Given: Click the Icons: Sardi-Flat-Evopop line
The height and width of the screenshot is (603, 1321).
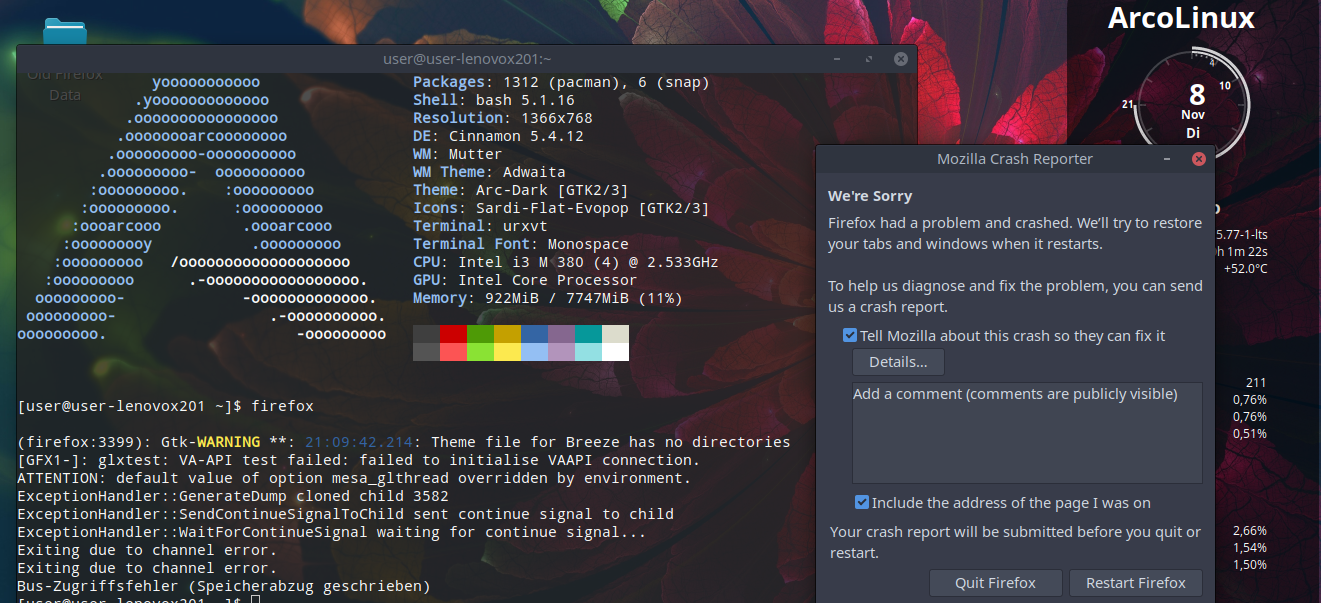Looking at the screenshot, I should click(x=561, y=208).
